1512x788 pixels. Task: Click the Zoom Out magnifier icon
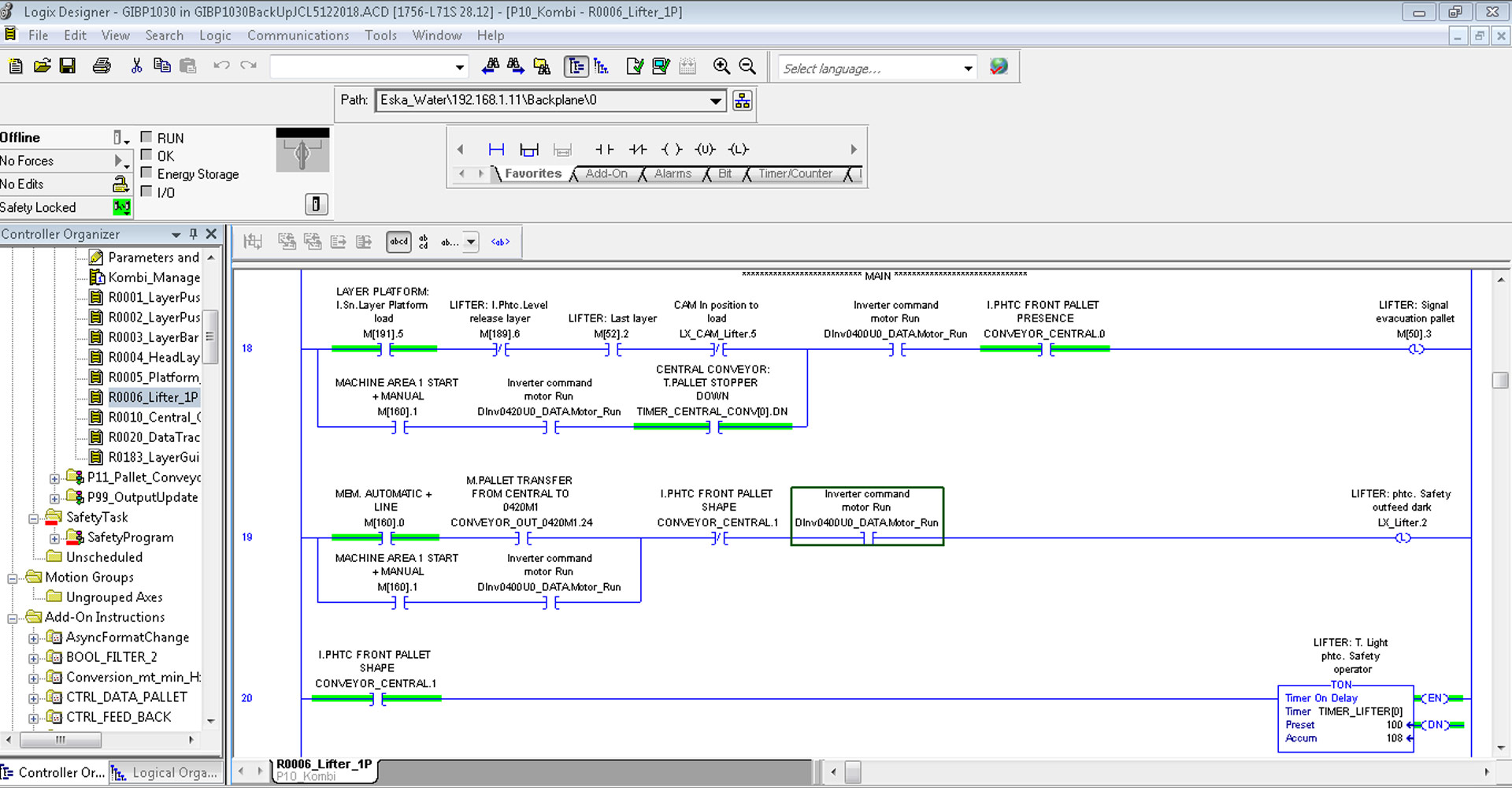click(747, 66)
